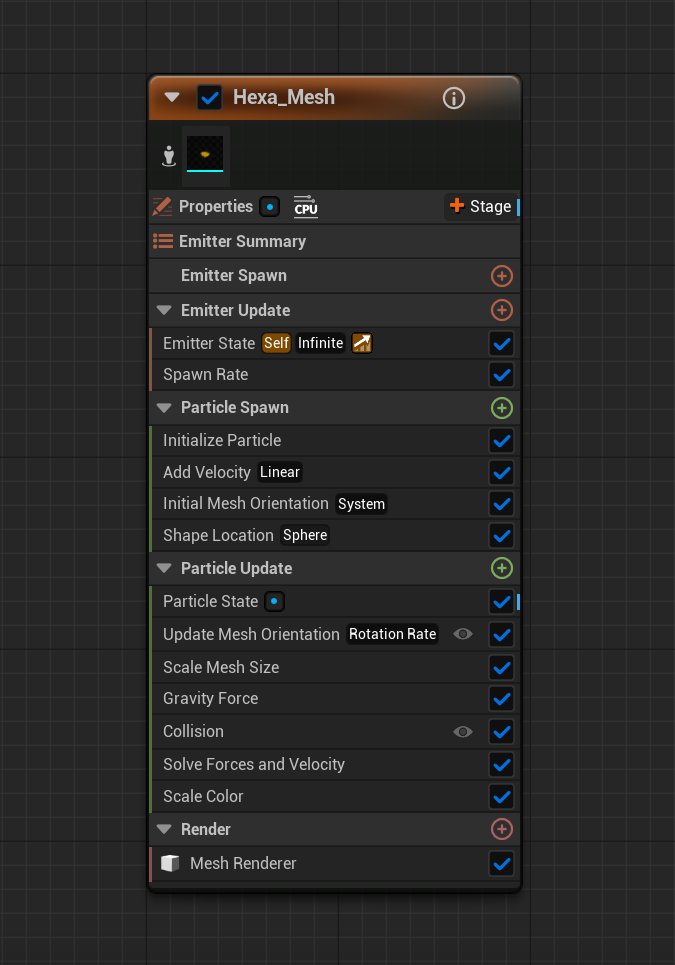Select the Scale Color module row
This screenshot has height=965, width=675.
335,796
